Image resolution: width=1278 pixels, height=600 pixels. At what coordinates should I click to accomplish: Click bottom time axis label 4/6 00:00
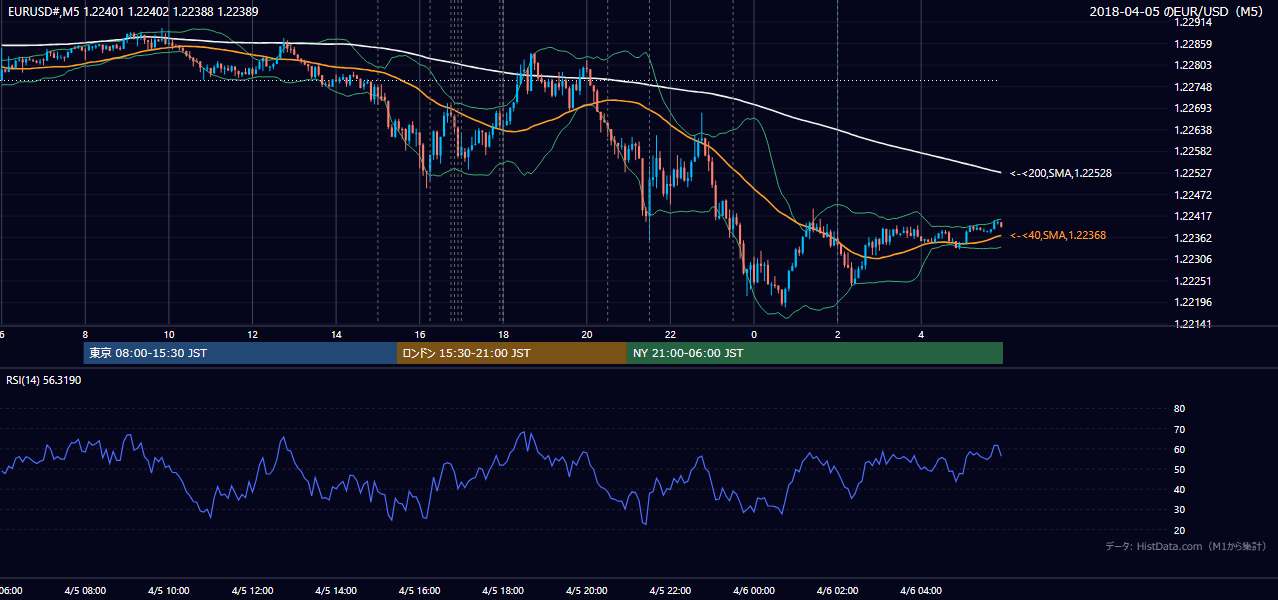point(754,591)
